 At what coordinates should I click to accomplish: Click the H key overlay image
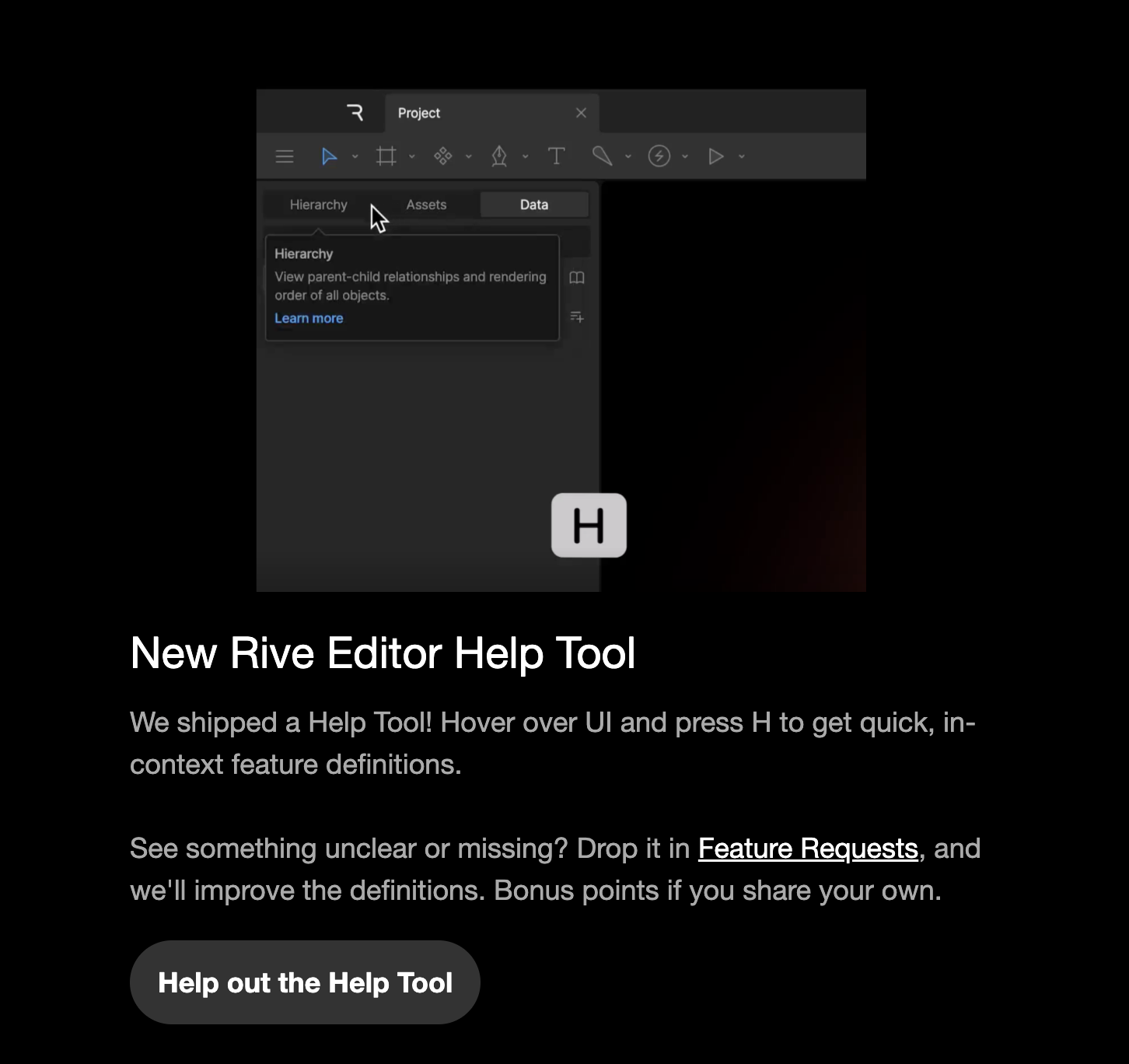(x=589, y=525)
